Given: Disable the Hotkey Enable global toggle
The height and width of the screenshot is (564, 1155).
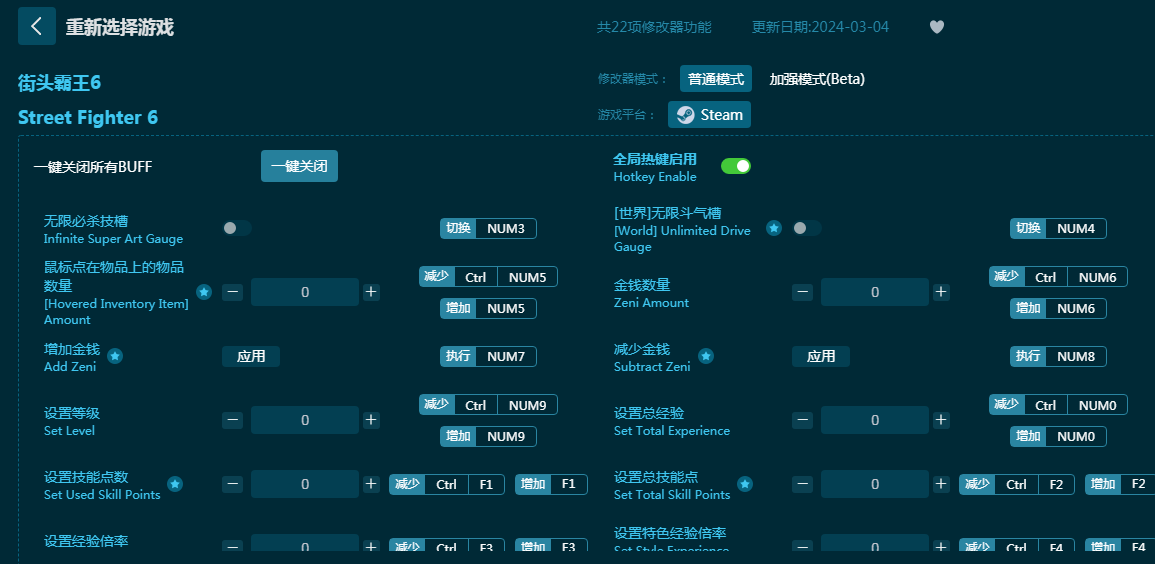Looking at the screenshot, I should click(x=736, y=166).
